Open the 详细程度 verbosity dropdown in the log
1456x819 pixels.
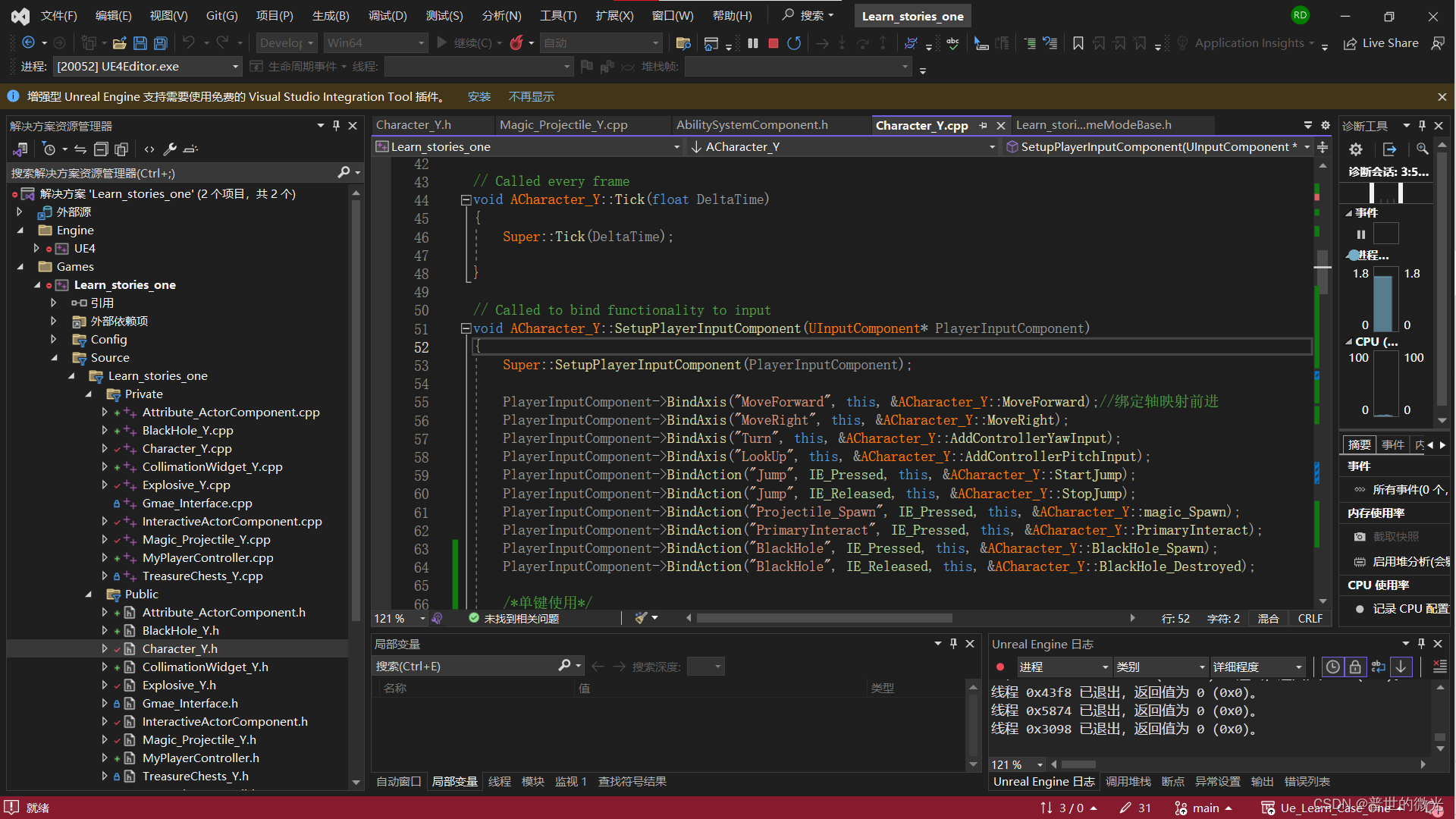1257,667
